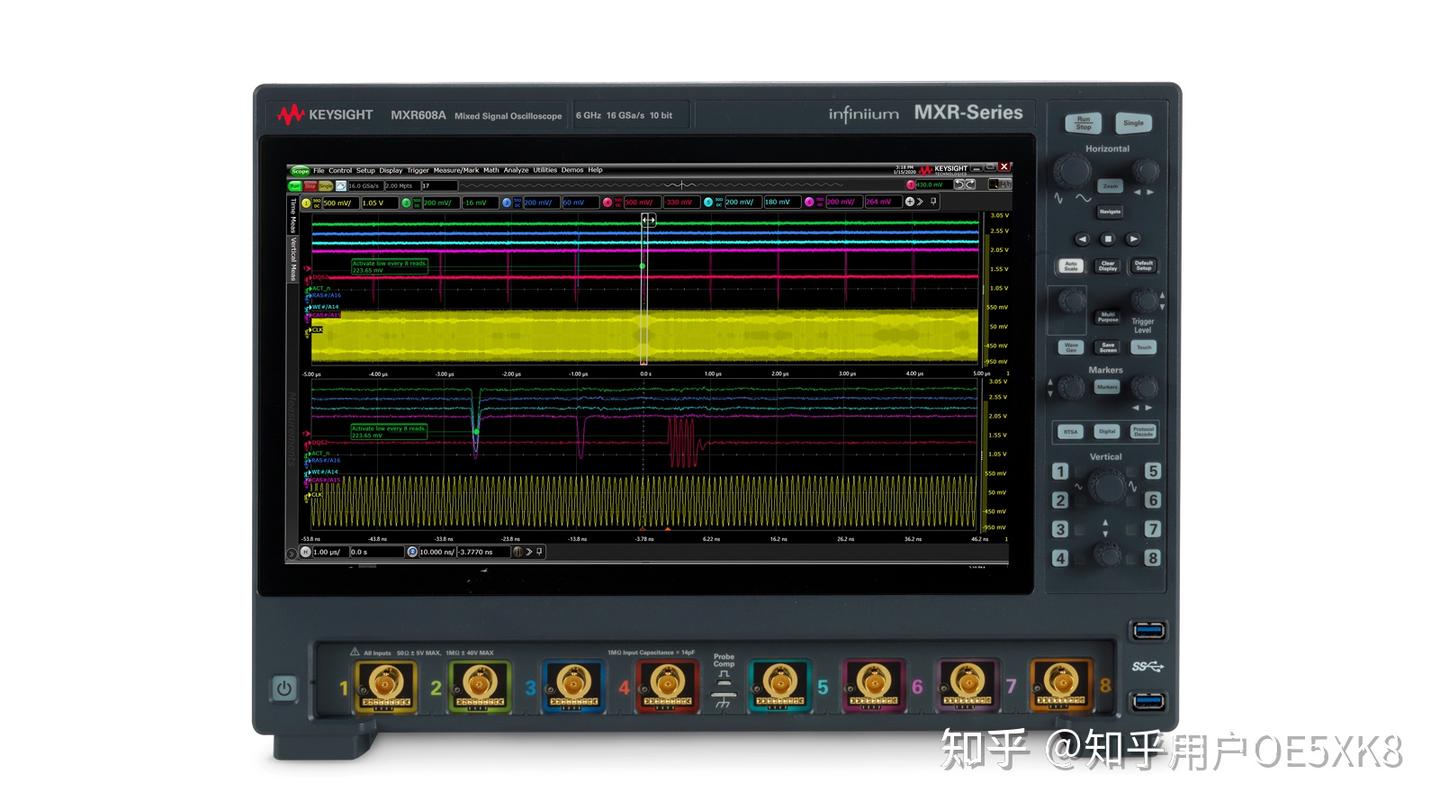Click the plus icon to add a new waveform

click(910, 202)
